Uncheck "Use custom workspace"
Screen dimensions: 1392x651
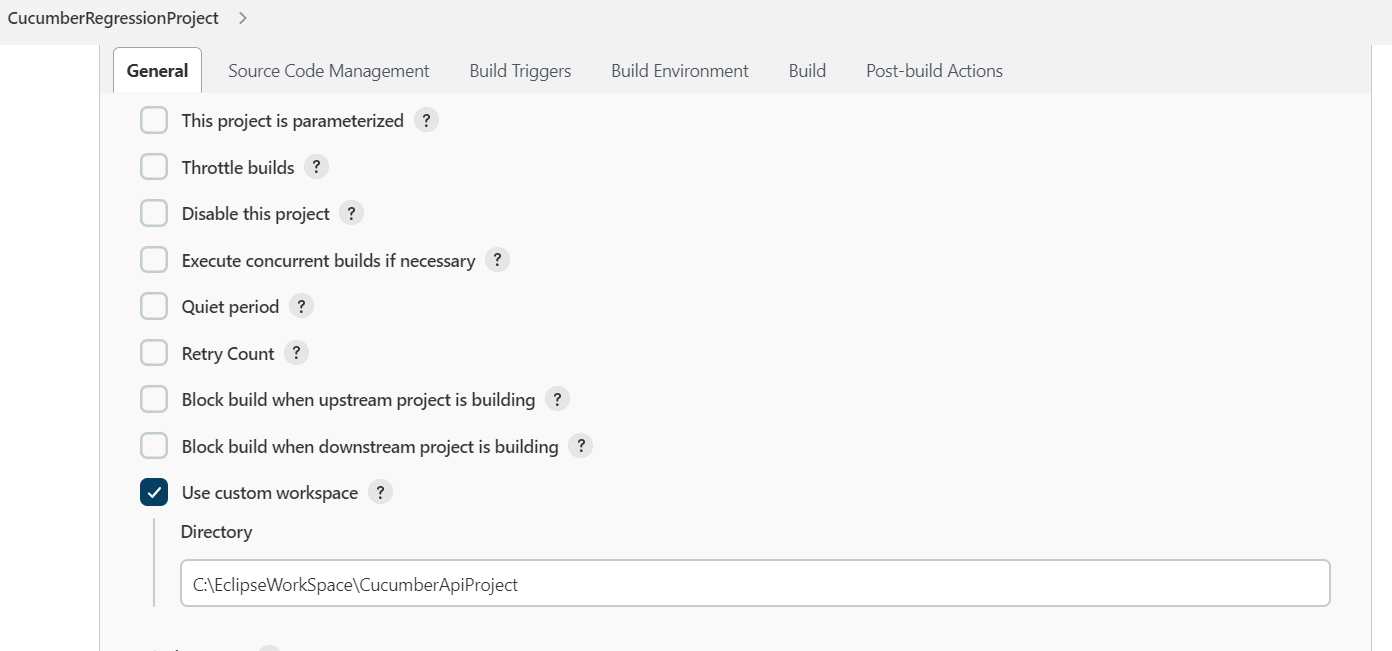click(154, 492)
